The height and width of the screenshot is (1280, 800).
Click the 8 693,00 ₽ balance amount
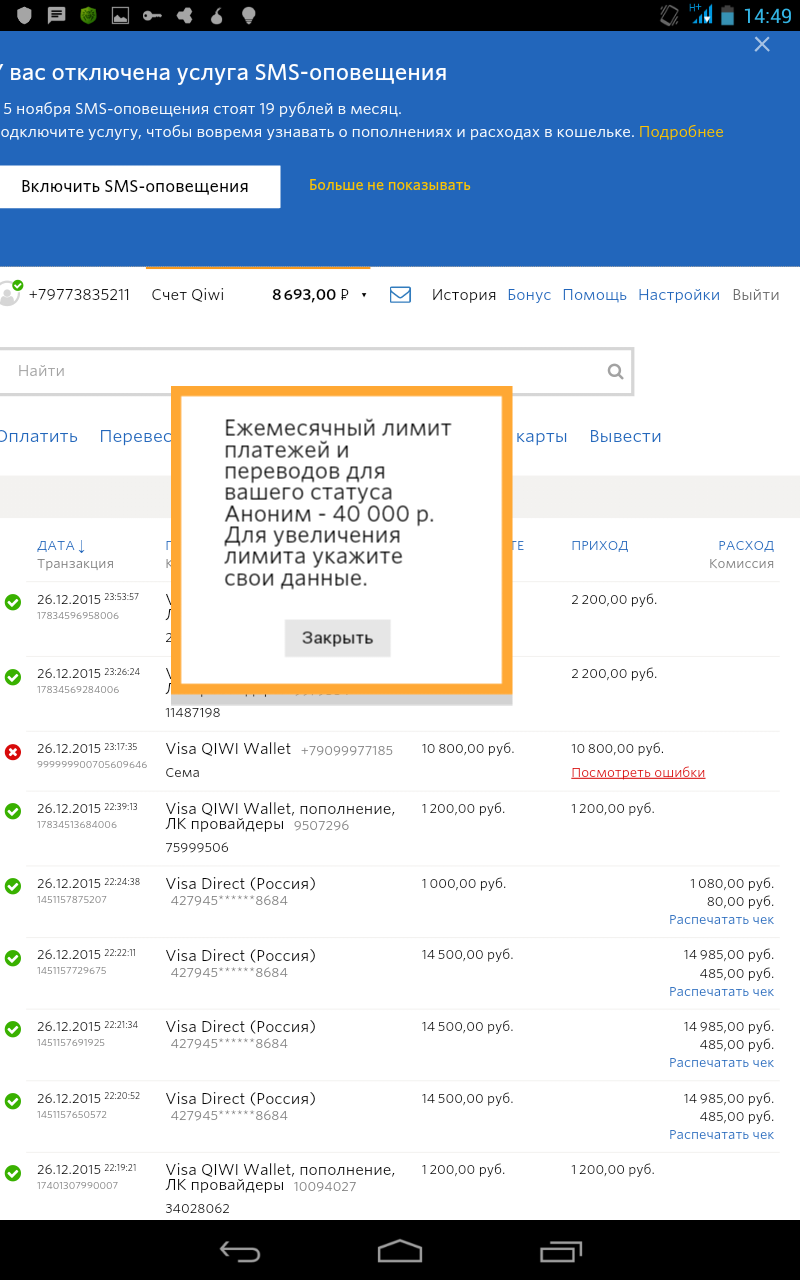tap(310, 295)
